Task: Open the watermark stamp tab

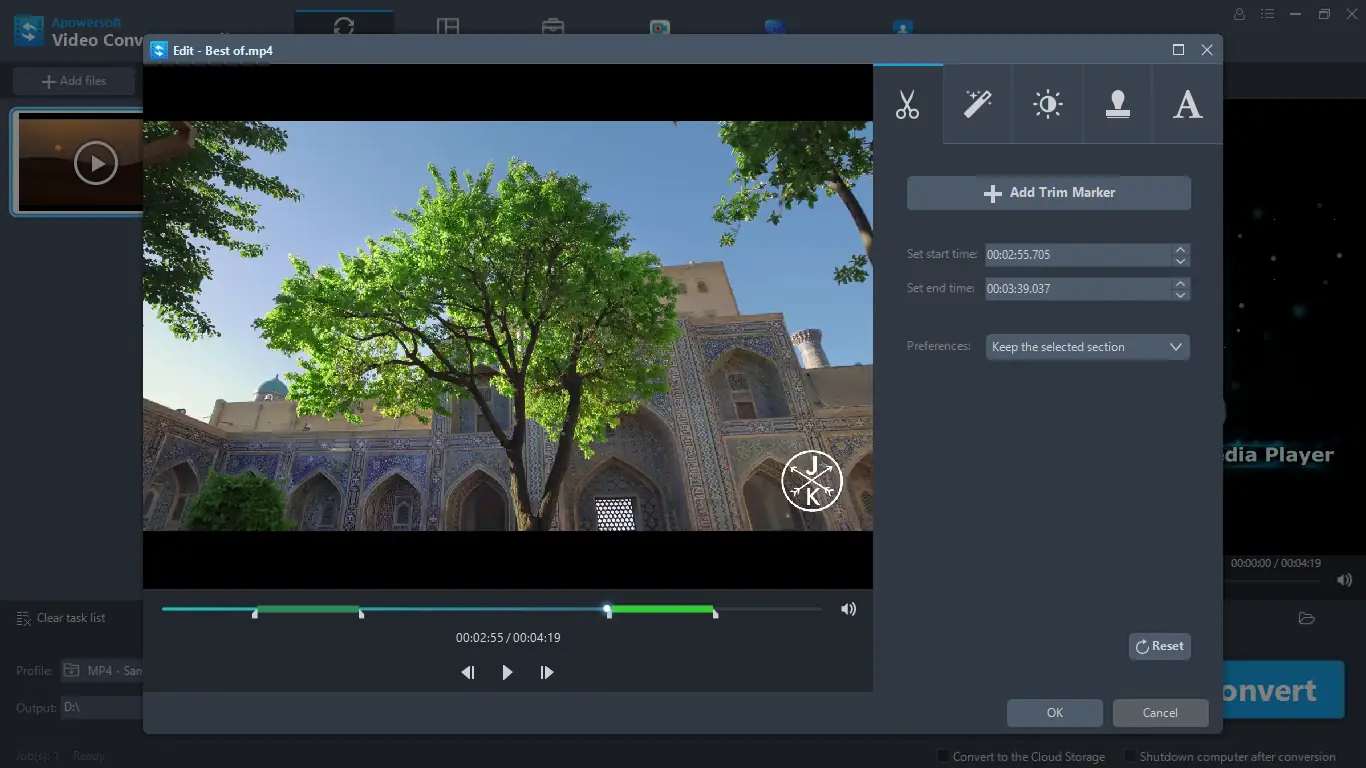Action: [x=1117, y=104]
